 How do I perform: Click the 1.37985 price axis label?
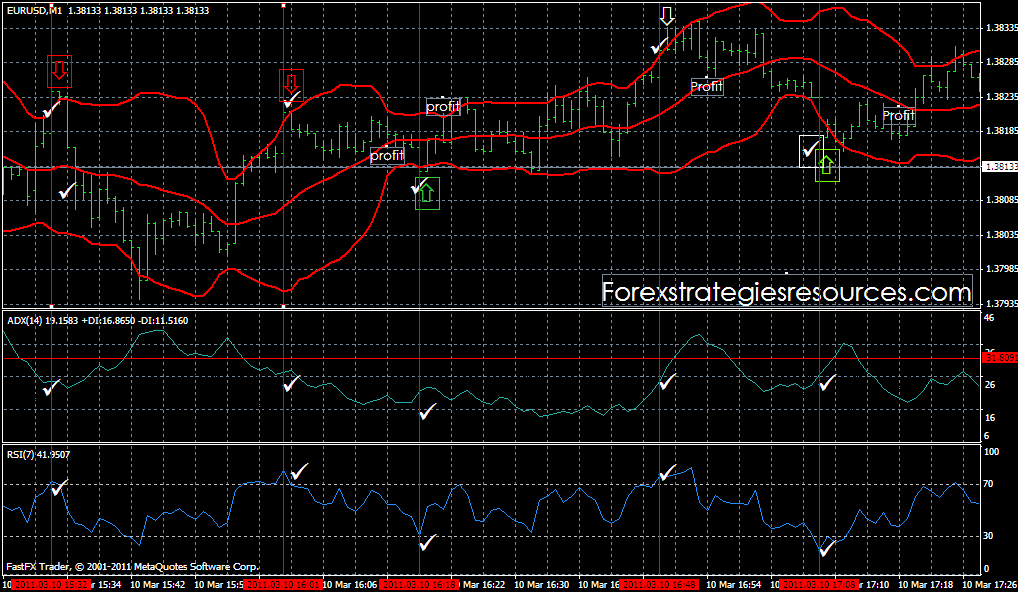point(1000,269)
